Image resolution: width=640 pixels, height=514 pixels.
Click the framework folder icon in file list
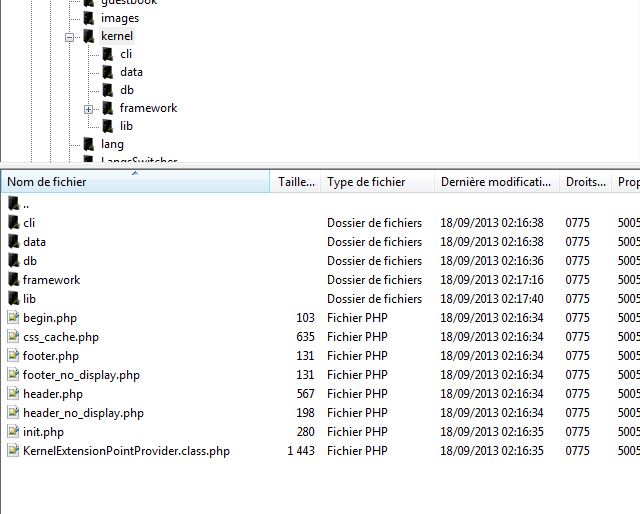pos(13,280)
